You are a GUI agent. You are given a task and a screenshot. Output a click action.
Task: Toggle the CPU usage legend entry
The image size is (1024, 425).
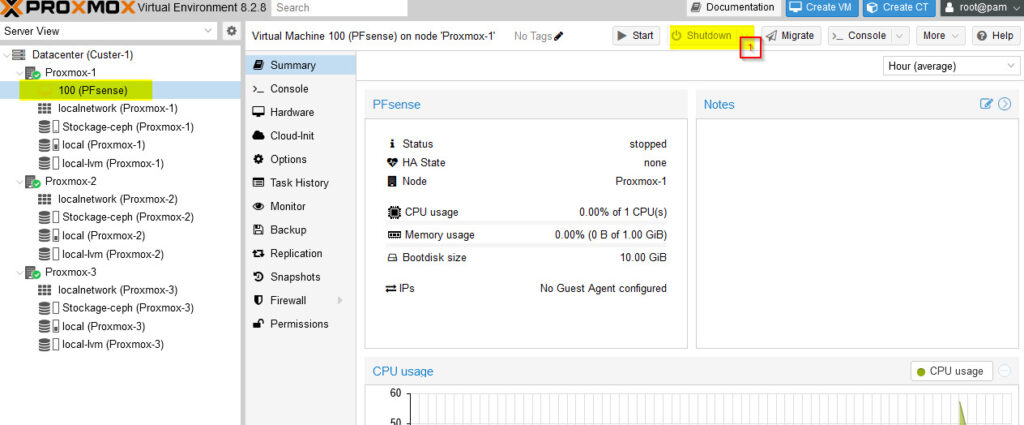pyautogui.click(x=952, y=371)
